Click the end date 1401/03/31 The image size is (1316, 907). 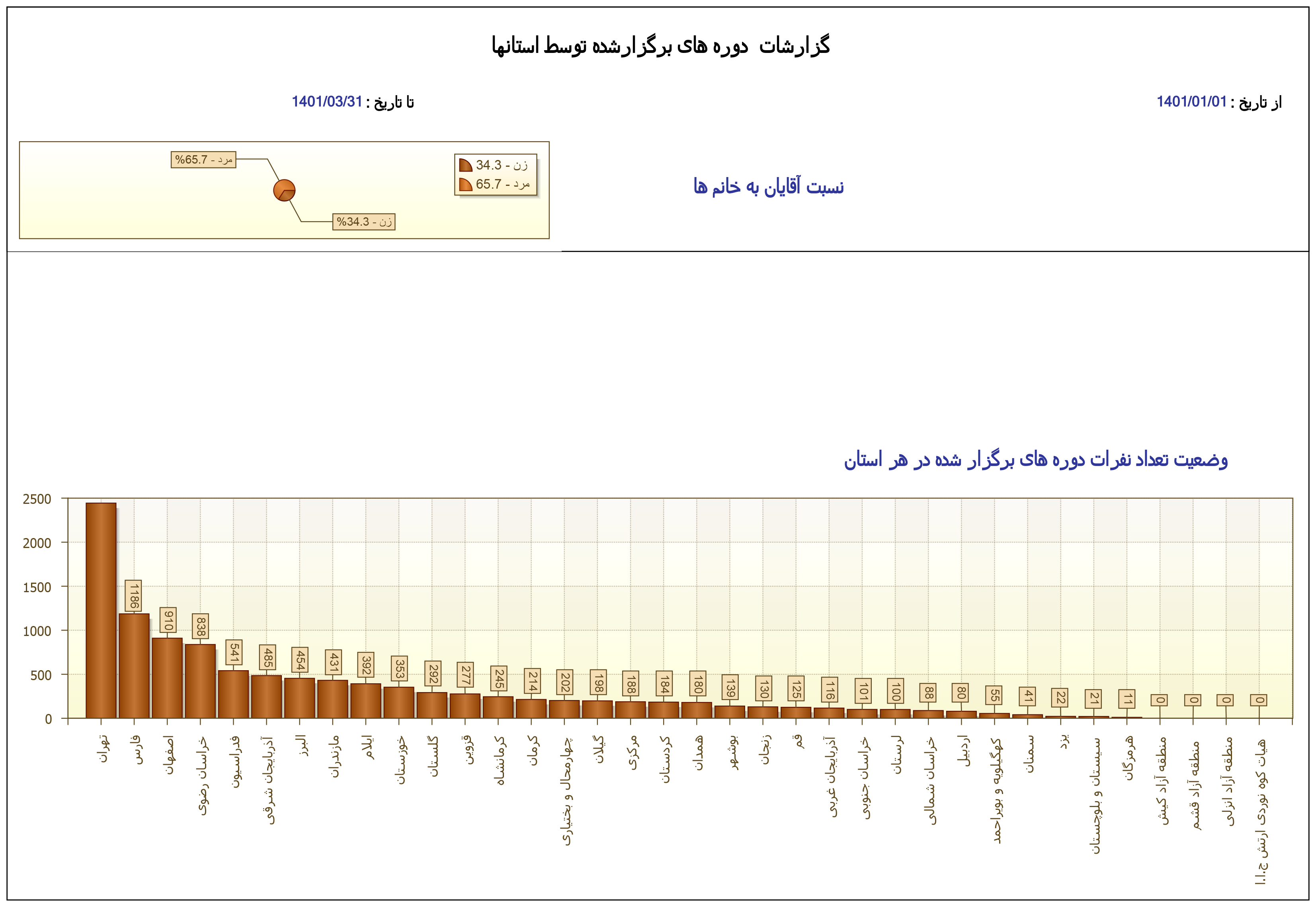tap(327, 102)
